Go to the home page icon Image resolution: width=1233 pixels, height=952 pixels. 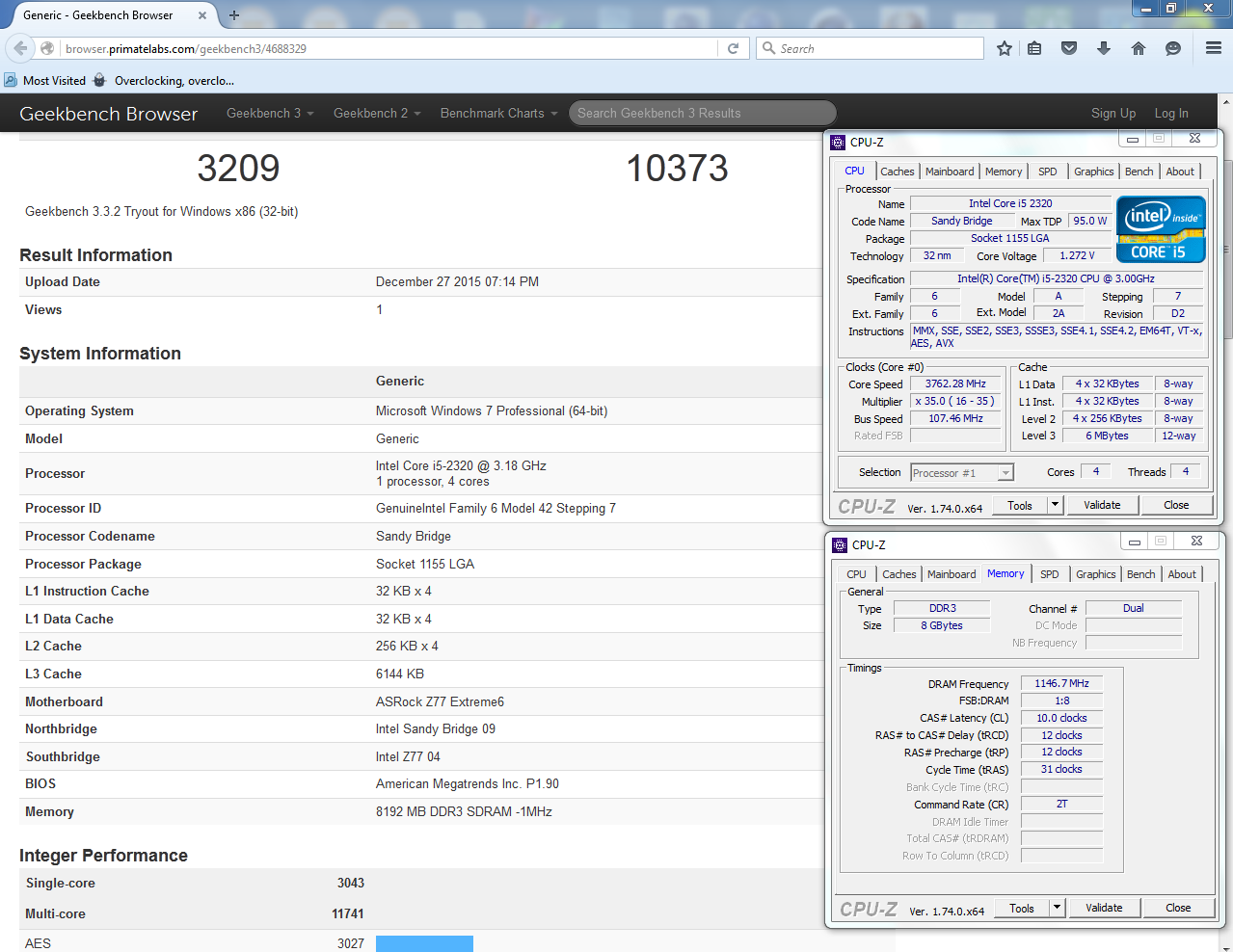click(x=1139, y=48)
